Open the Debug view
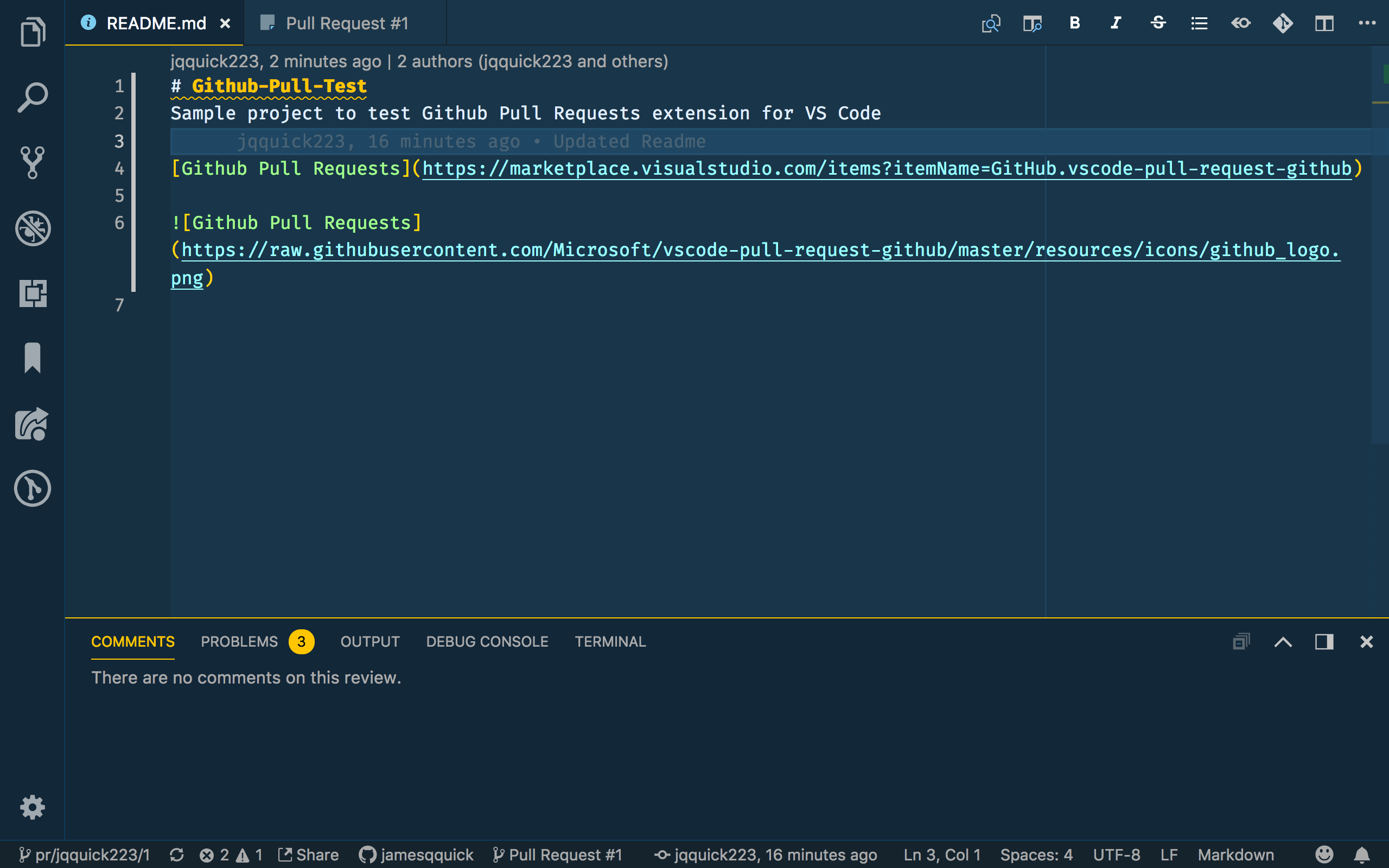This screenshot has height=868, width=1389. pos(33,228)
